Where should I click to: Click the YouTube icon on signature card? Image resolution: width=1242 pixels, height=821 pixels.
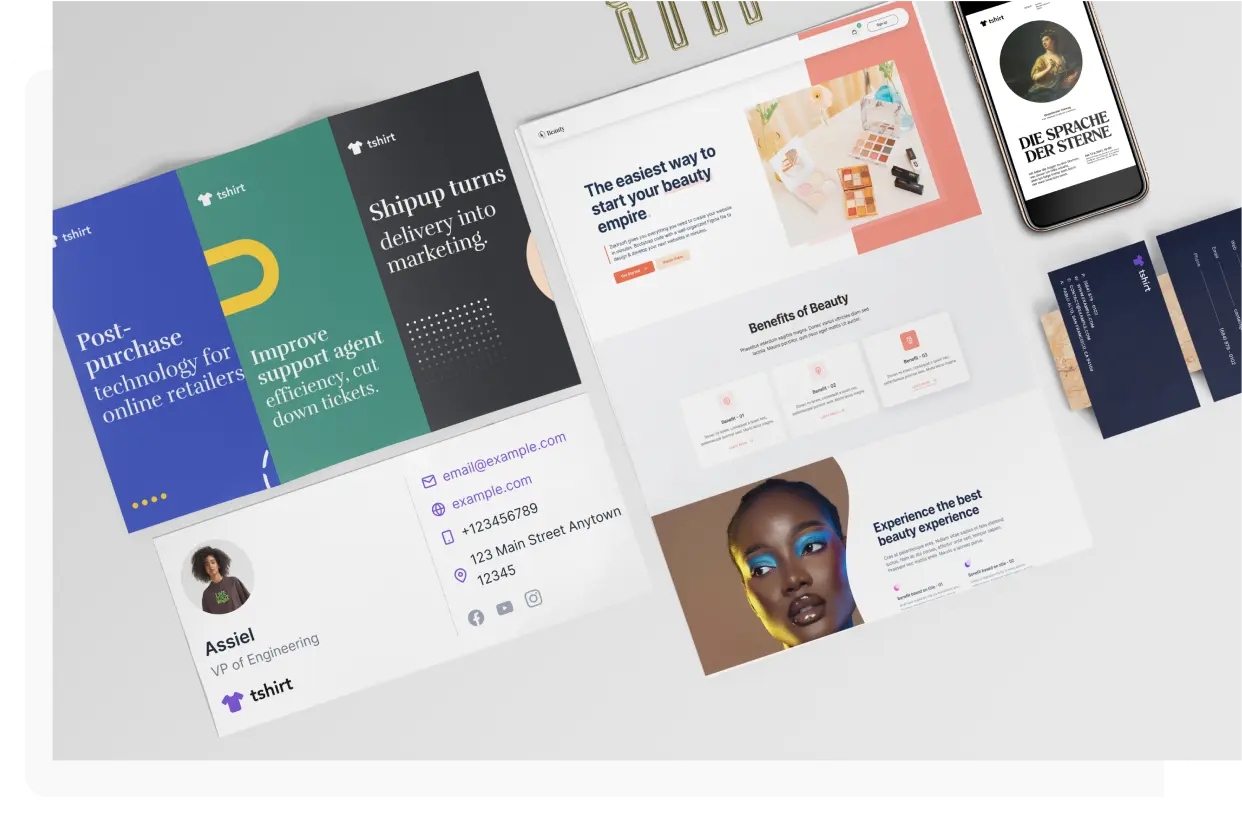[x=504, y=608]
